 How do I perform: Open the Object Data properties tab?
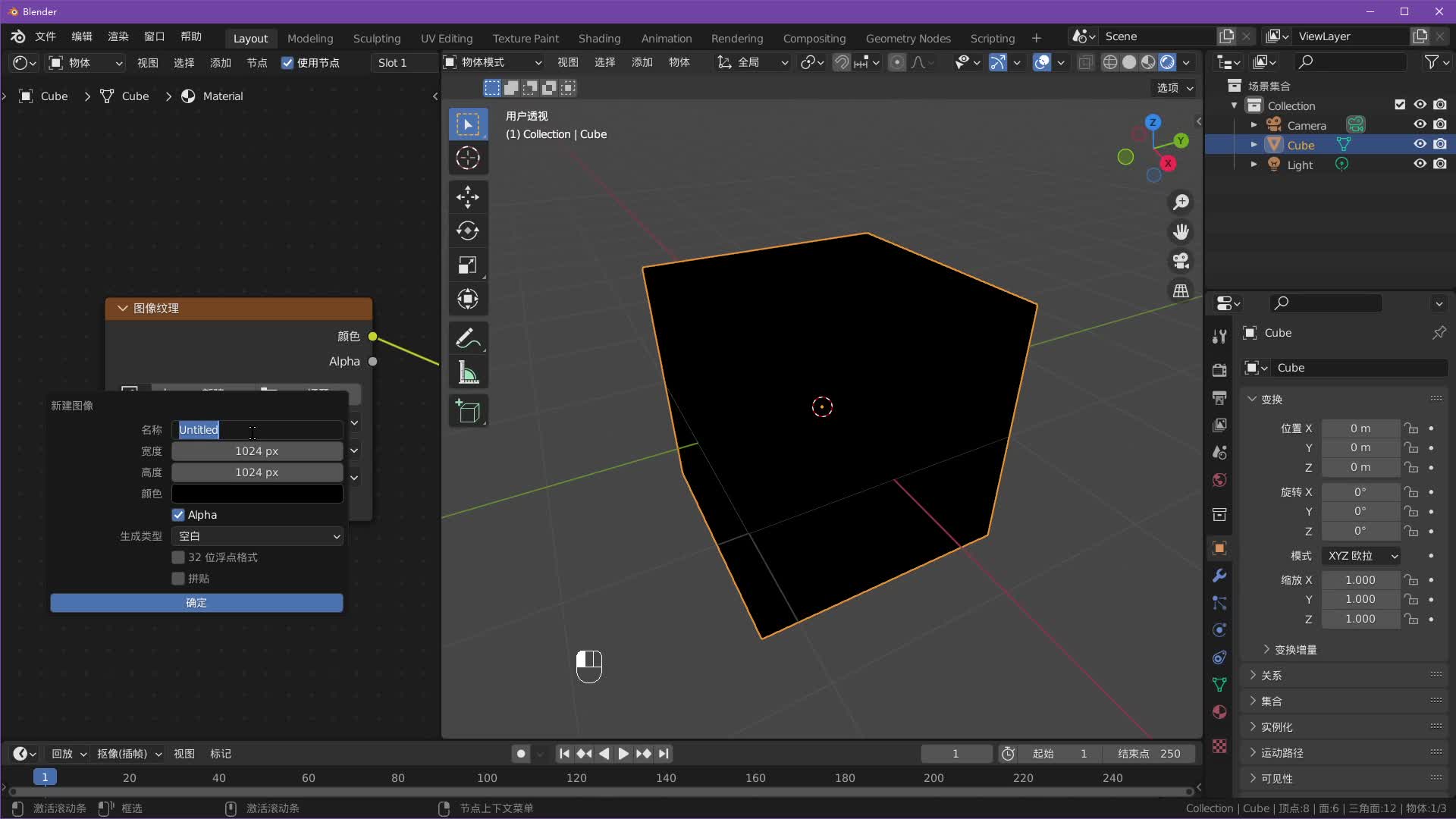point(1219,685)
